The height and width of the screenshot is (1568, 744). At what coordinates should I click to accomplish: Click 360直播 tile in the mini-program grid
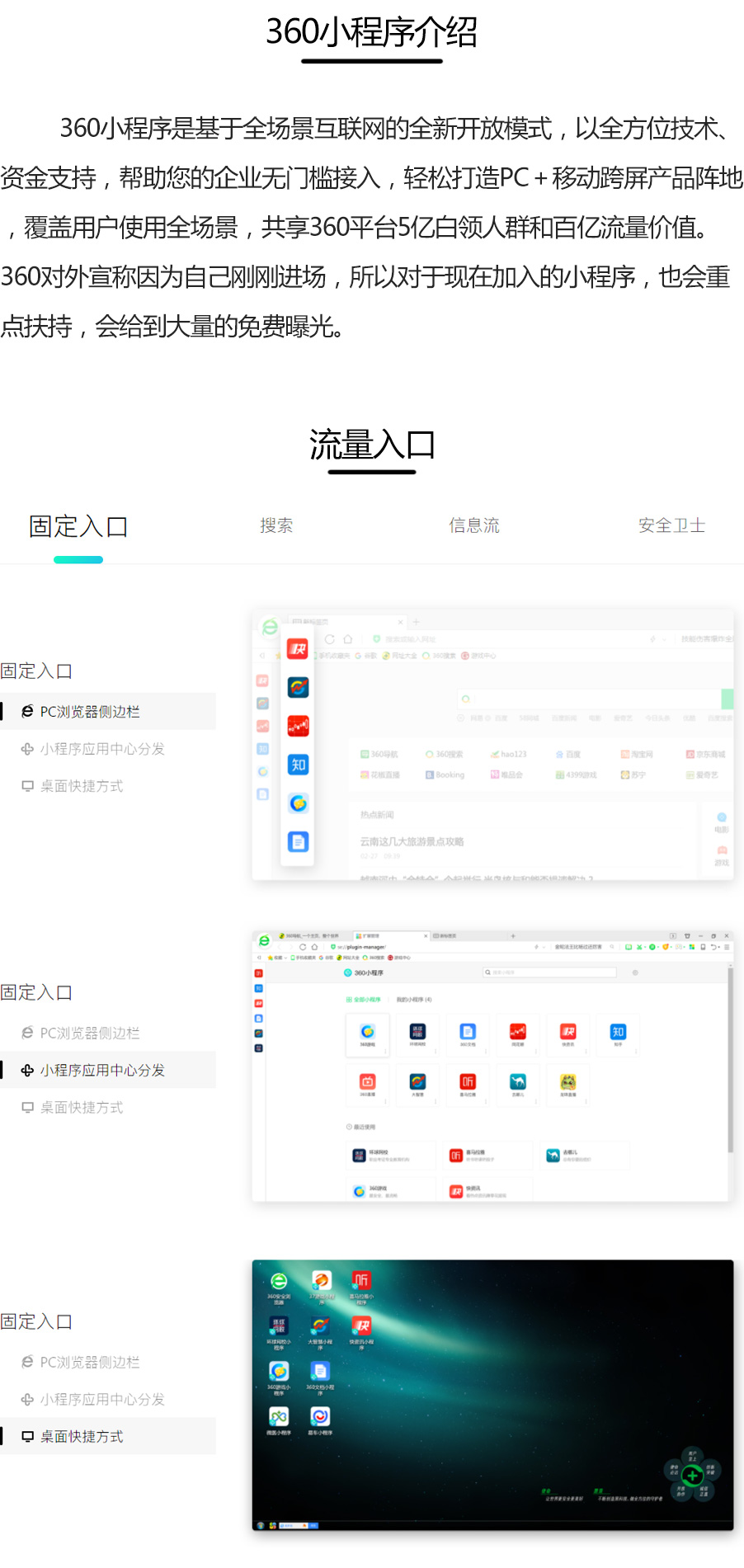pos(367,1085)
